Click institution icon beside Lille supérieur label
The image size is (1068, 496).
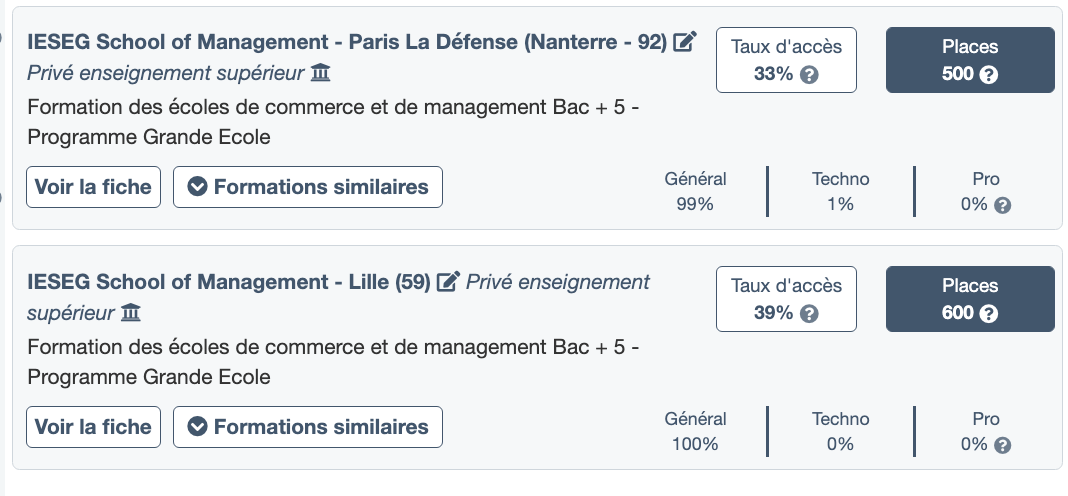(x=131, y=314)
